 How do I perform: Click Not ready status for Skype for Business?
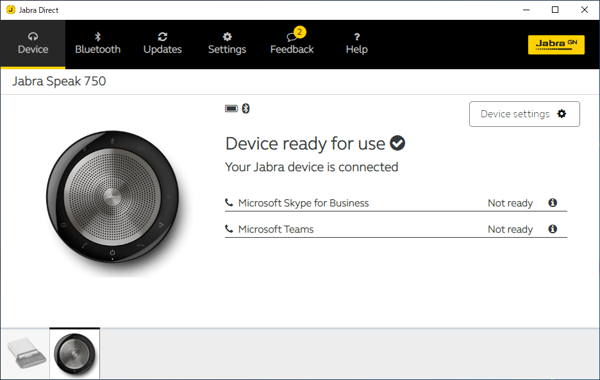(510, 203)
